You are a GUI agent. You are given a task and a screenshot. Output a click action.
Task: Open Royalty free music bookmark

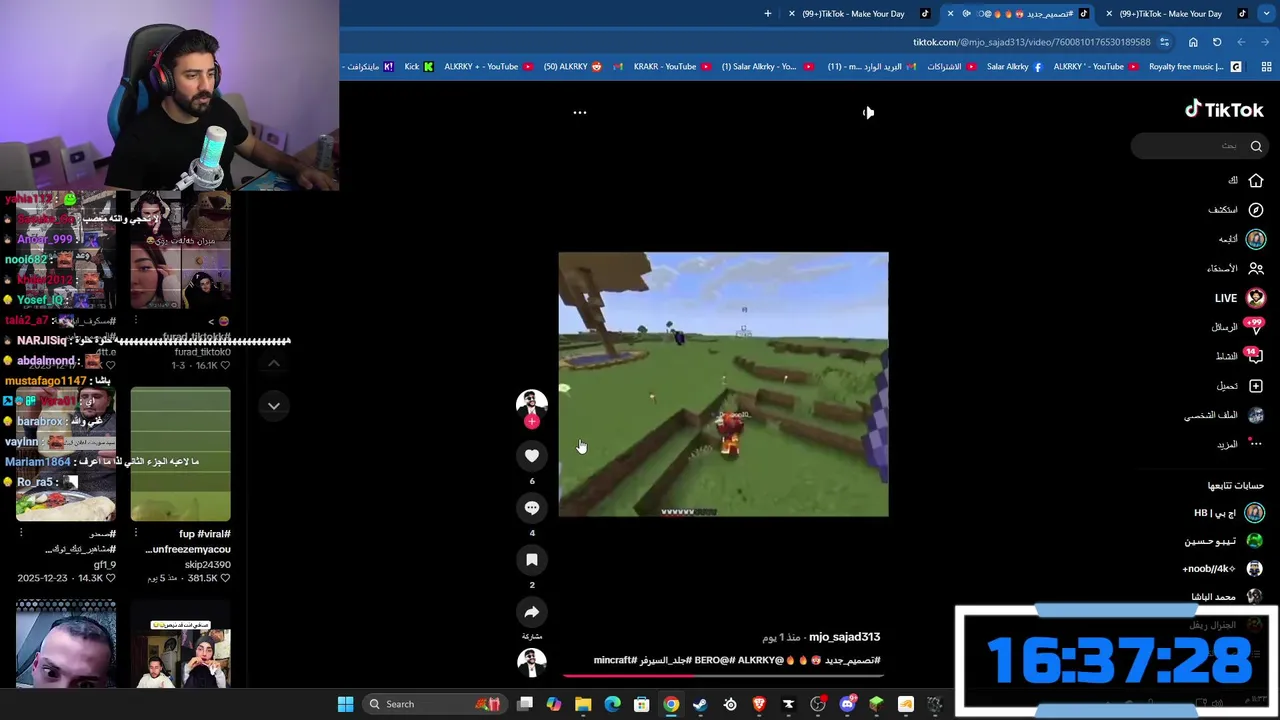1194,67
